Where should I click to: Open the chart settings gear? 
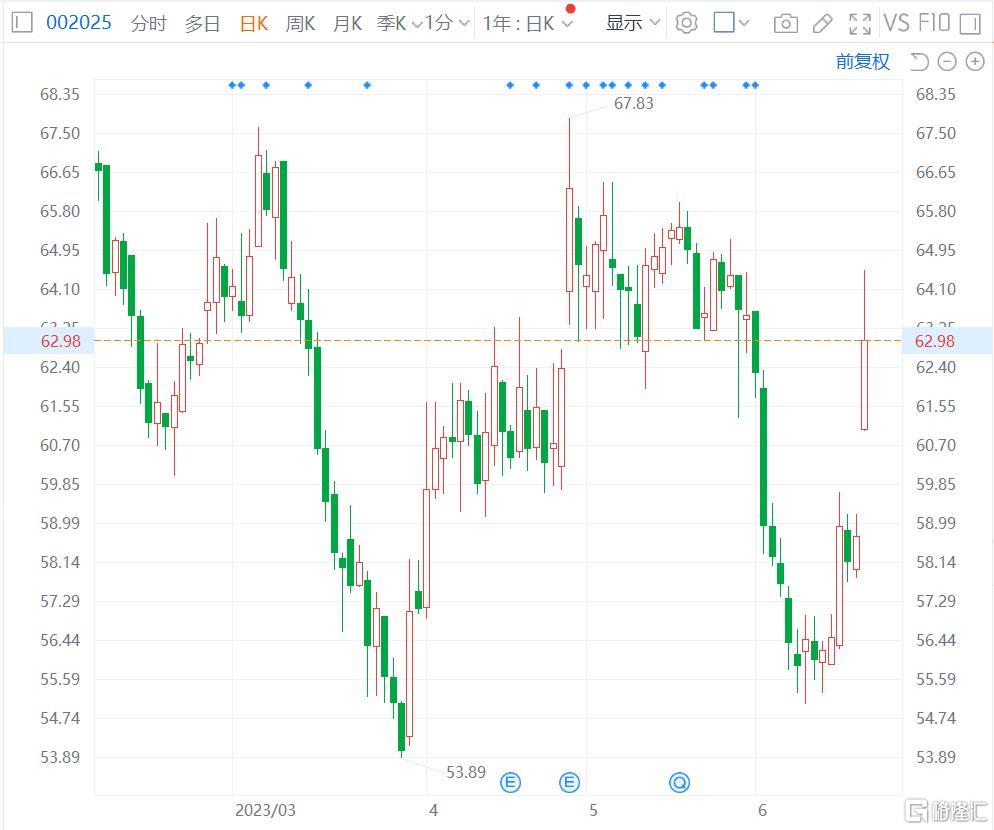tap(686, 23)
